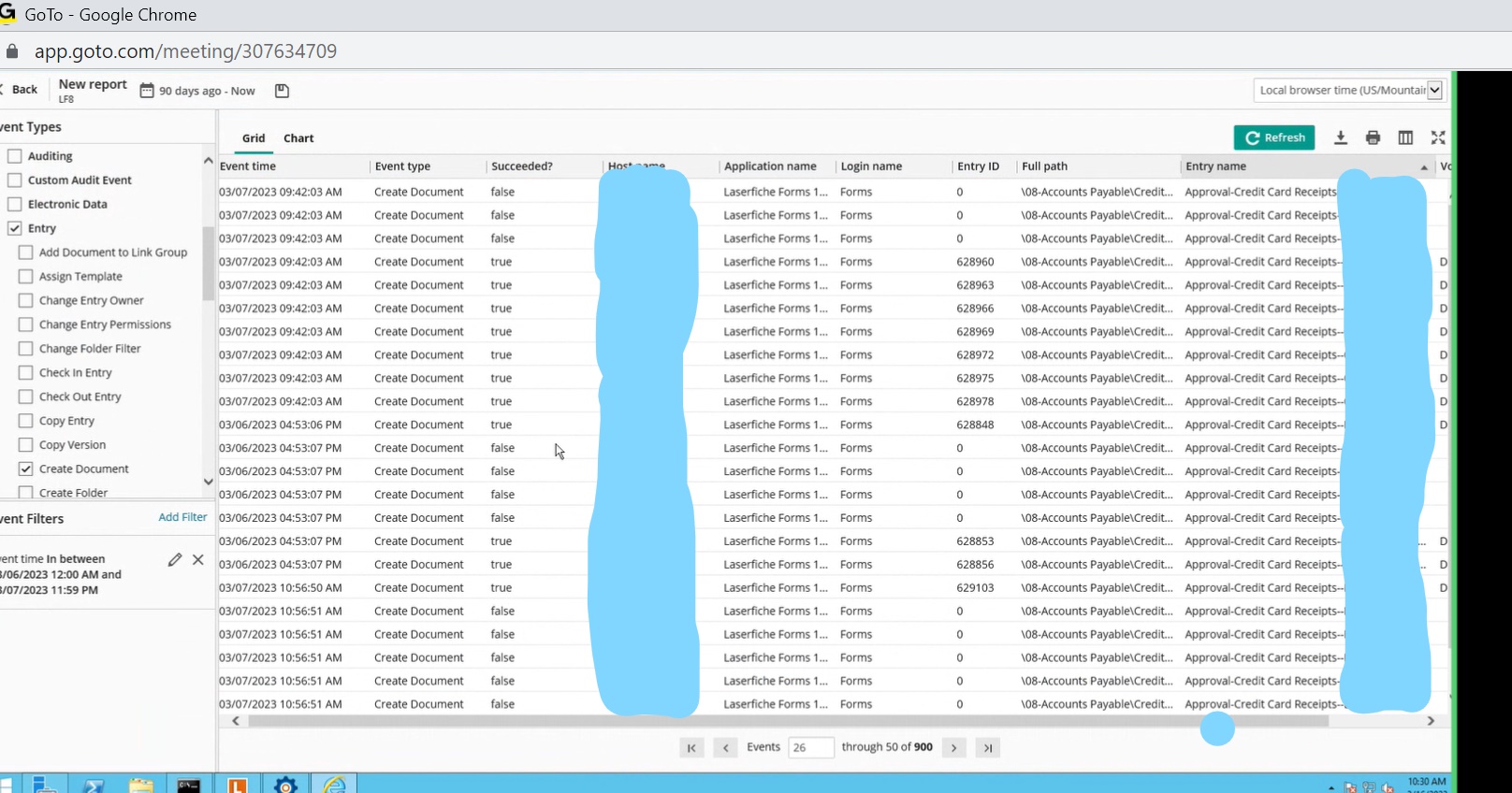
Task: Click the New report title
Action: tap(93, 84)
